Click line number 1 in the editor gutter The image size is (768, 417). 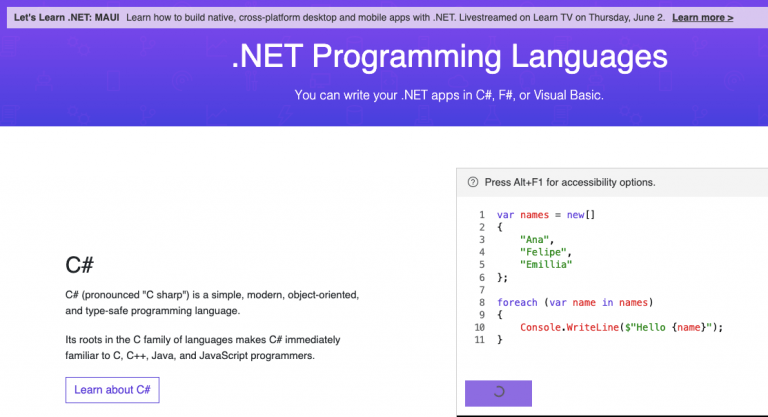coord(481,215)
